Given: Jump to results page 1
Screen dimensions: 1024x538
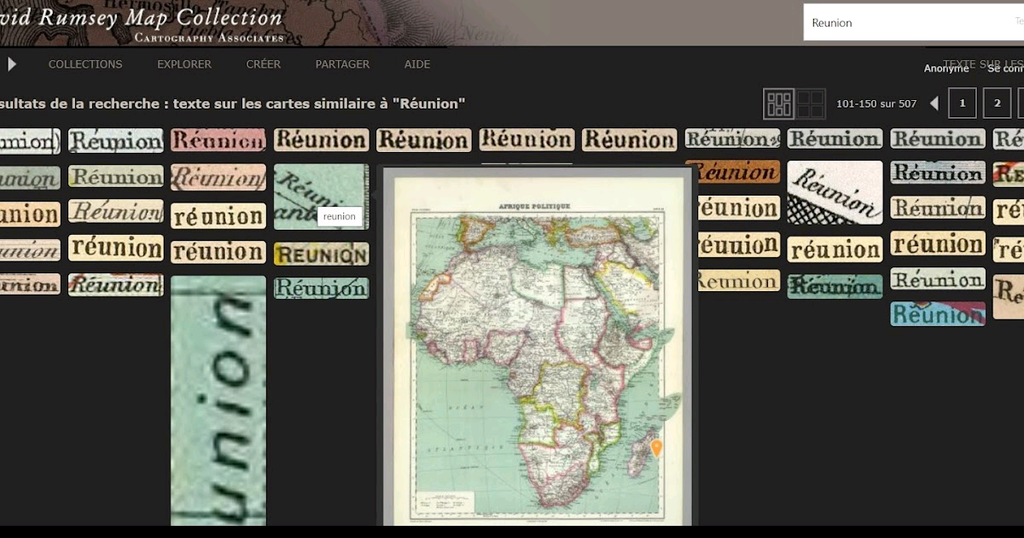Looking at the screenshot, I should coord(962,103).
